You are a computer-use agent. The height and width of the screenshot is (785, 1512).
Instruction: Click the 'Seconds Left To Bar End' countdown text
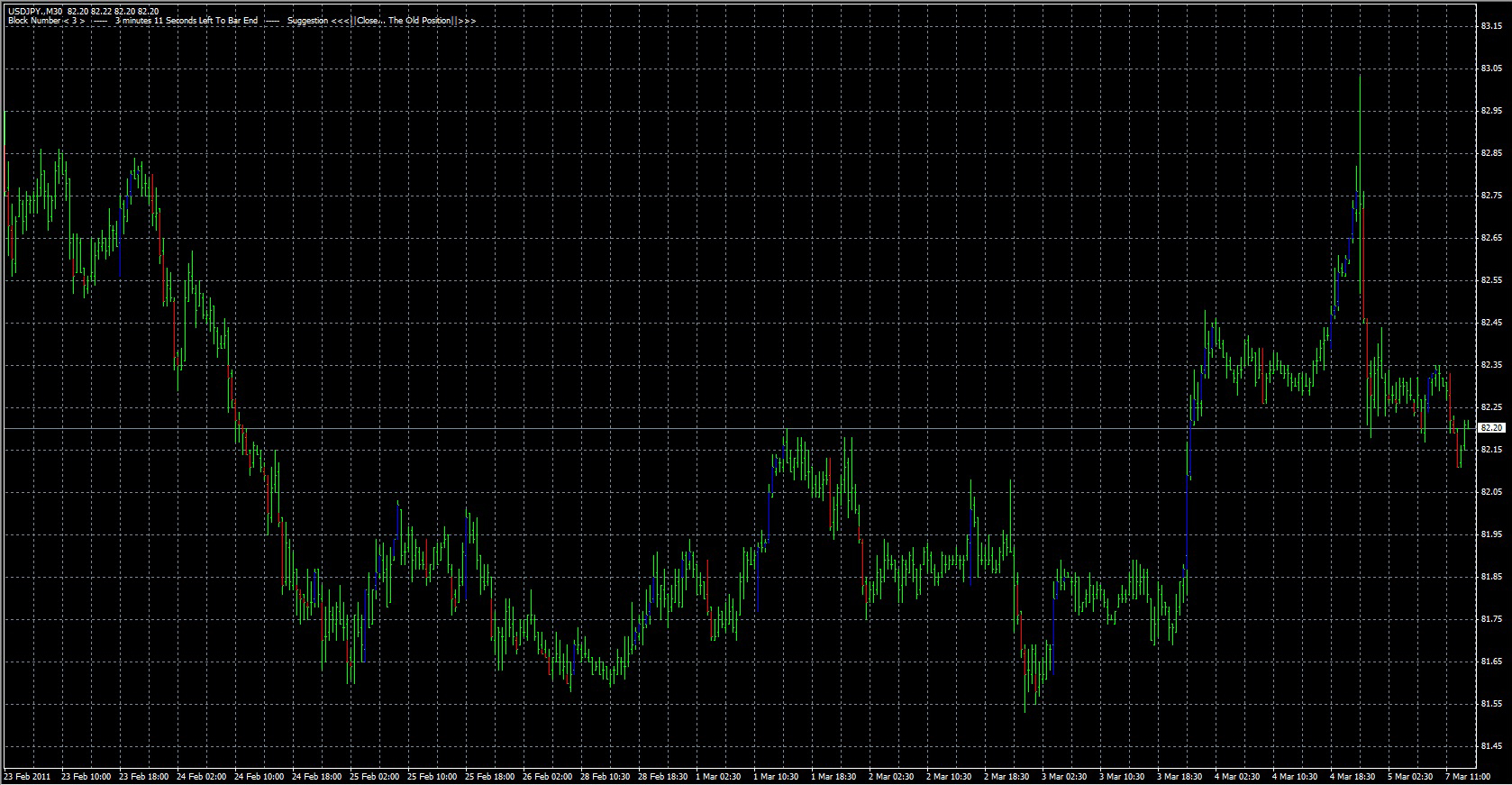coord(198,20)
